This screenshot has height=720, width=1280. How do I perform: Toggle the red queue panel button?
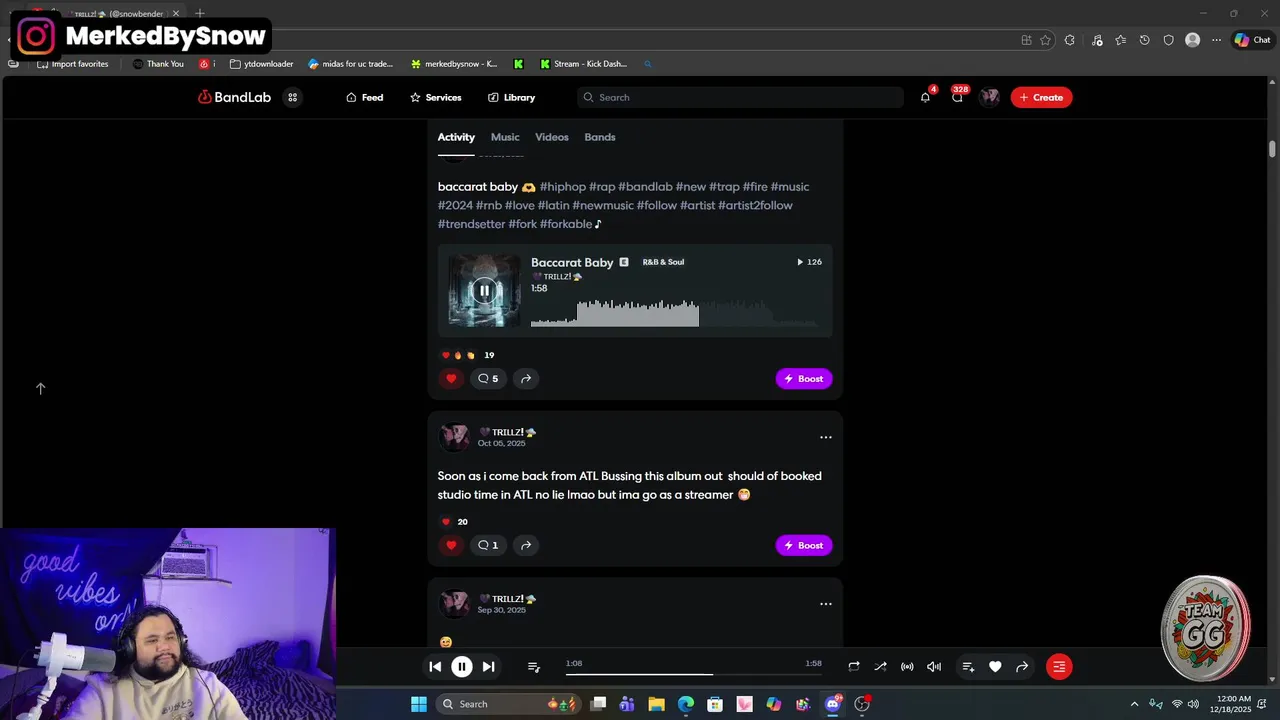(x=1059, y=667)
